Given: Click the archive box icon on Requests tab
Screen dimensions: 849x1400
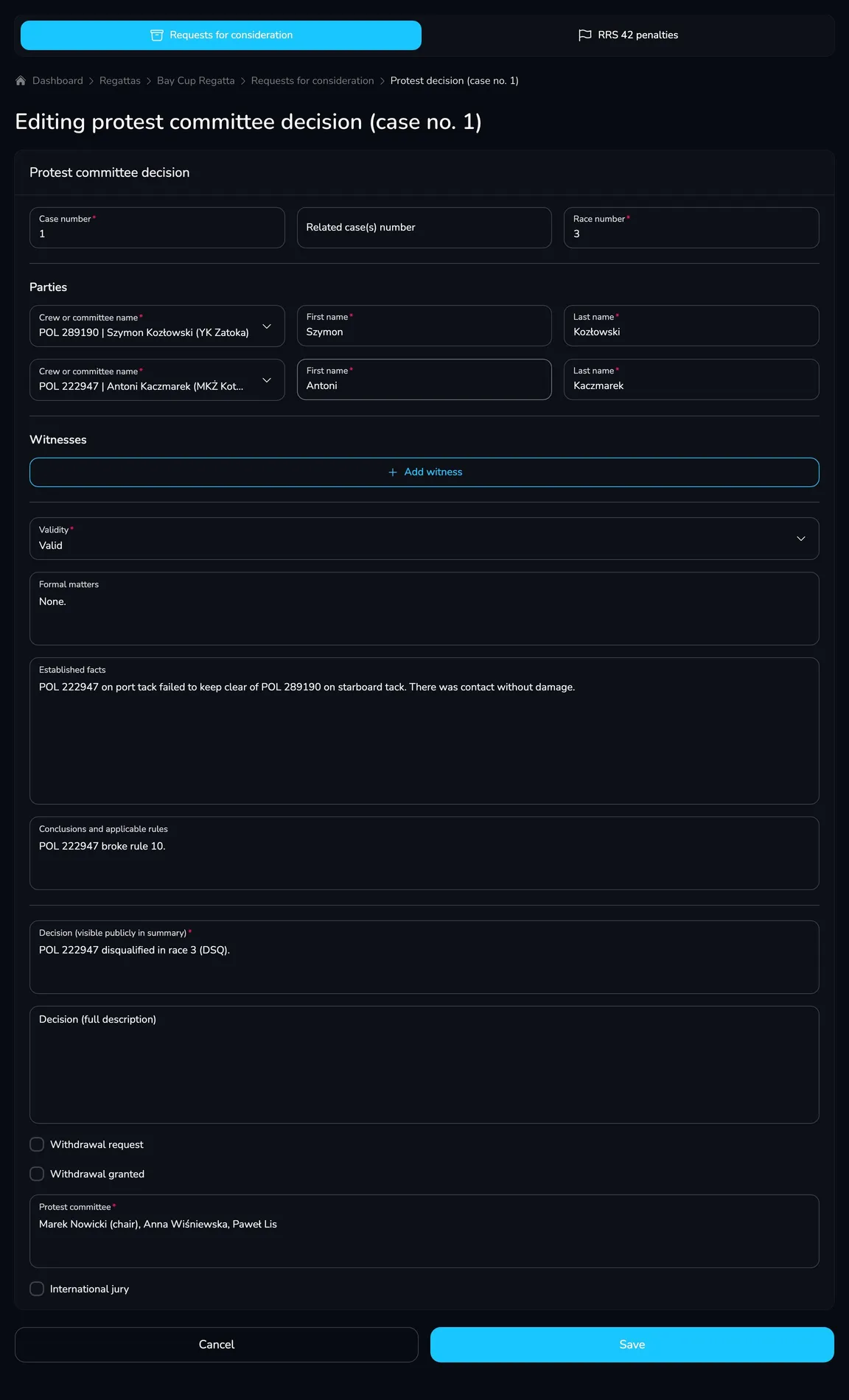Looking at the screenshot, I should [x=157, y=35].
